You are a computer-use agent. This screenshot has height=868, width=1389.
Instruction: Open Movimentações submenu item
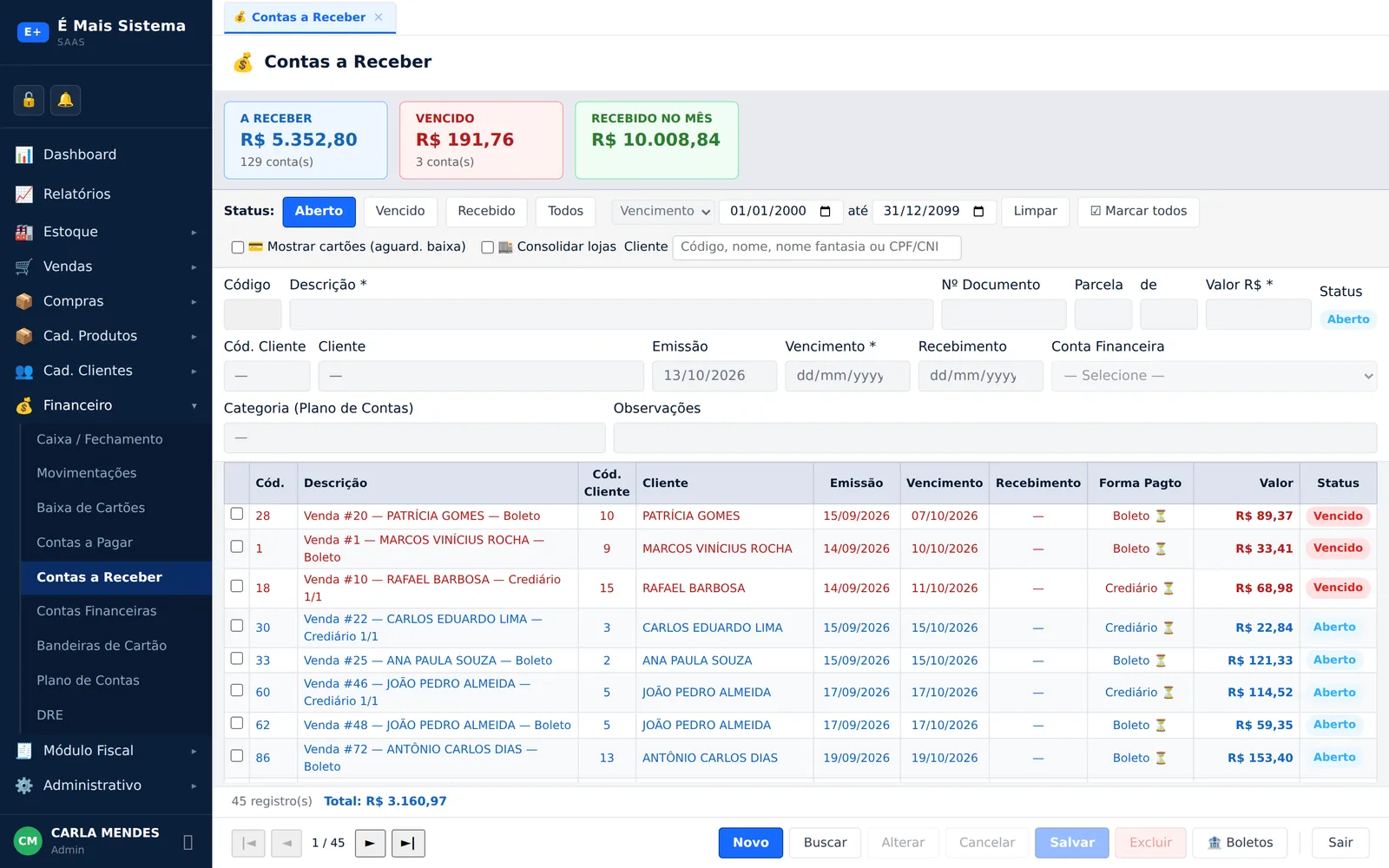[x=115, y=473]
